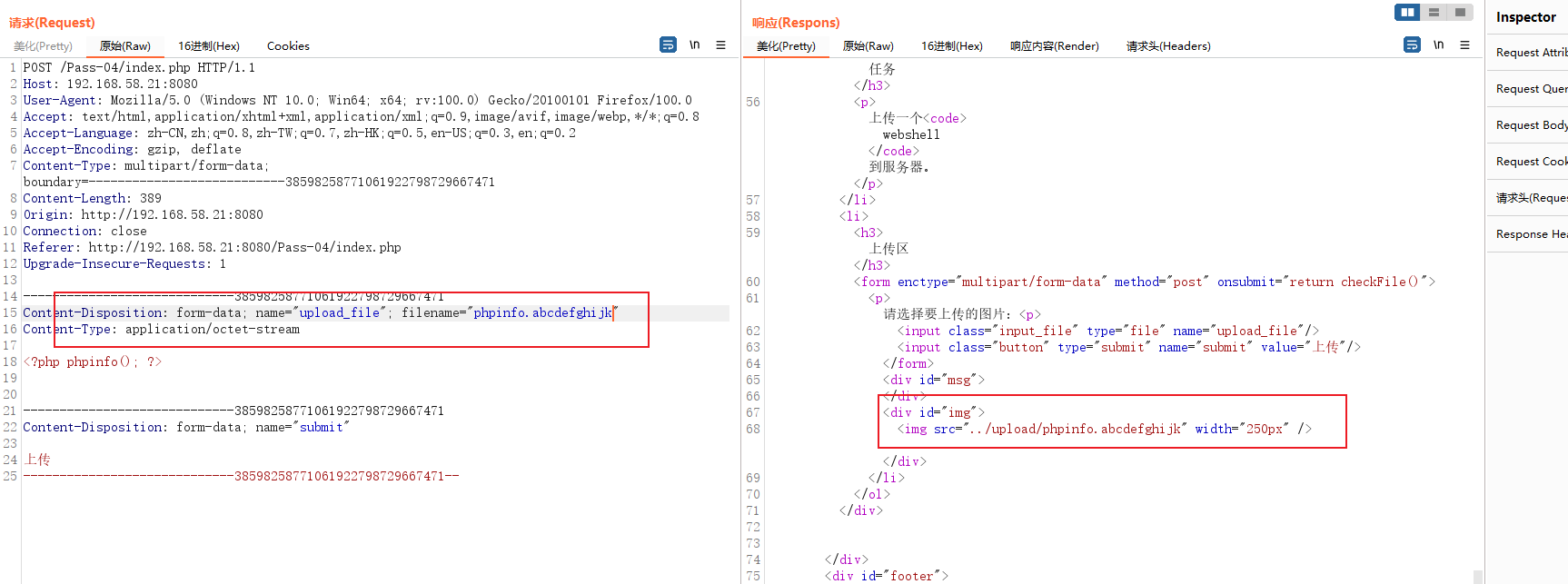Switch to single combined pane layout
This screenshot has height=584, width=1568.
tap(1459, 12)
